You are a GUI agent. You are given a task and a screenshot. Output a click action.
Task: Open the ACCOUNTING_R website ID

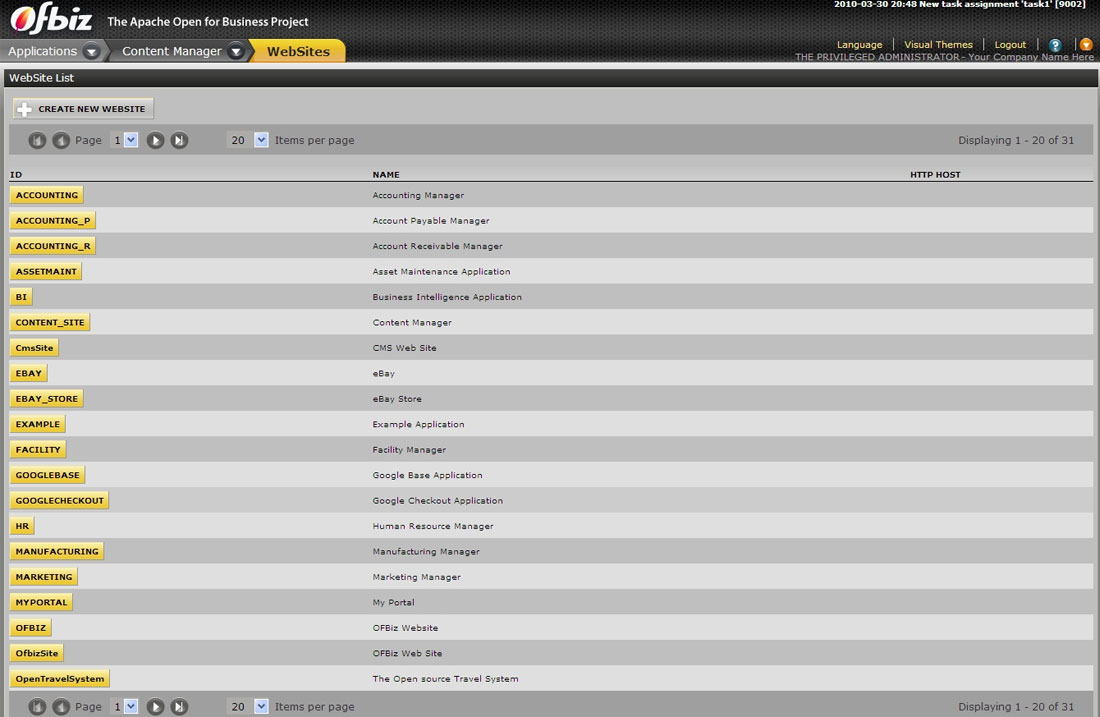point(53,246)
